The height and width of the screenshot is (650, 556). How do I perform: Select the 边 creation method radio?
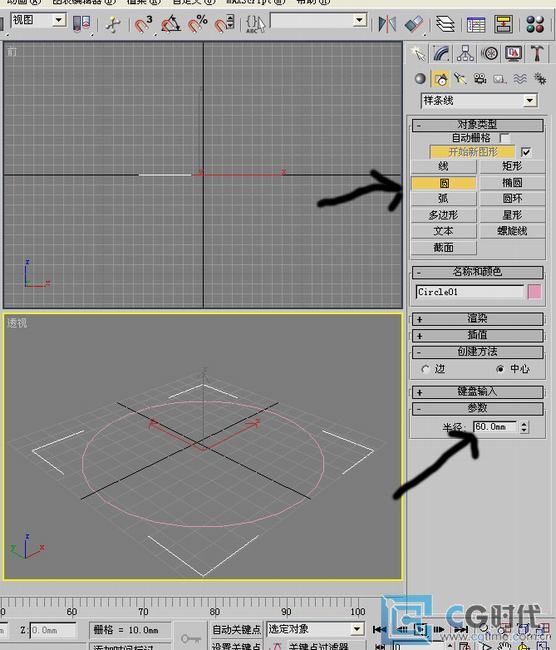(x=425, y=369)
